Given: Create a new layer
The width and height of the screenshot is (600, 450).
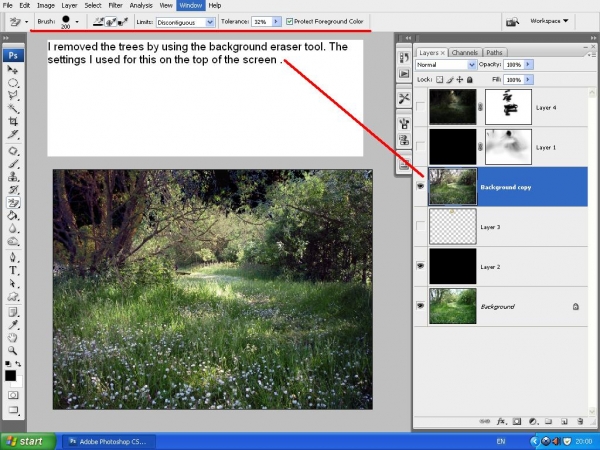Looking at the screenshot, I should click(x=564, y=422).
